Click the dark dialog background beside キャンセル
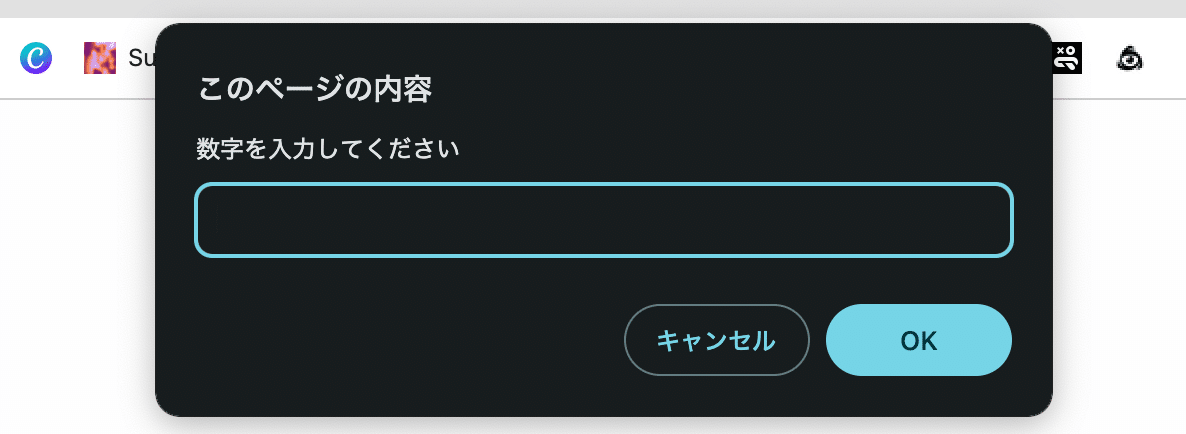 click(393, 340)
